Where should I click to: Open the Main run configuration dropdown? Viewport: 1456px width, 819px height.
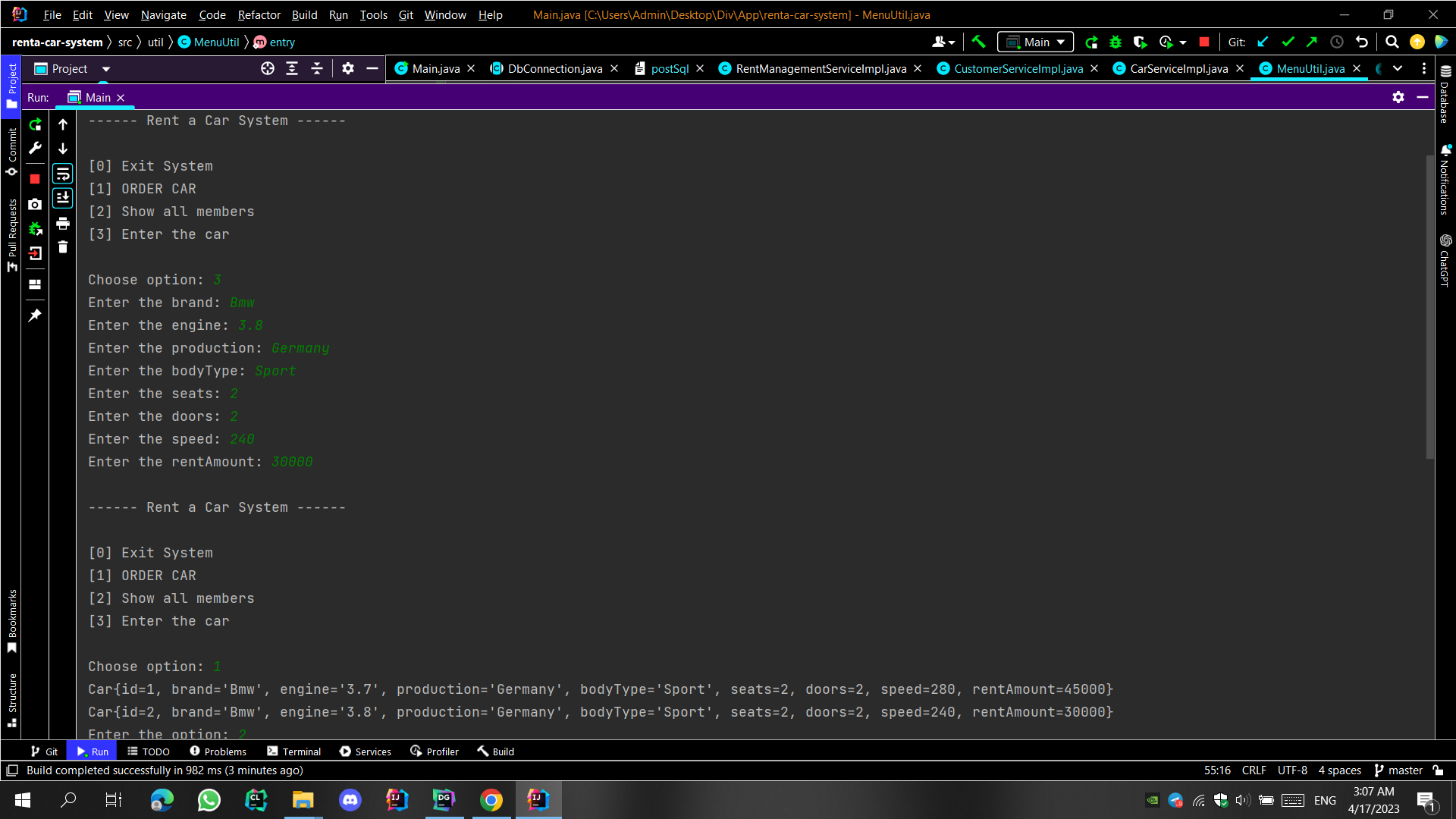click(x=1036, y=42)
